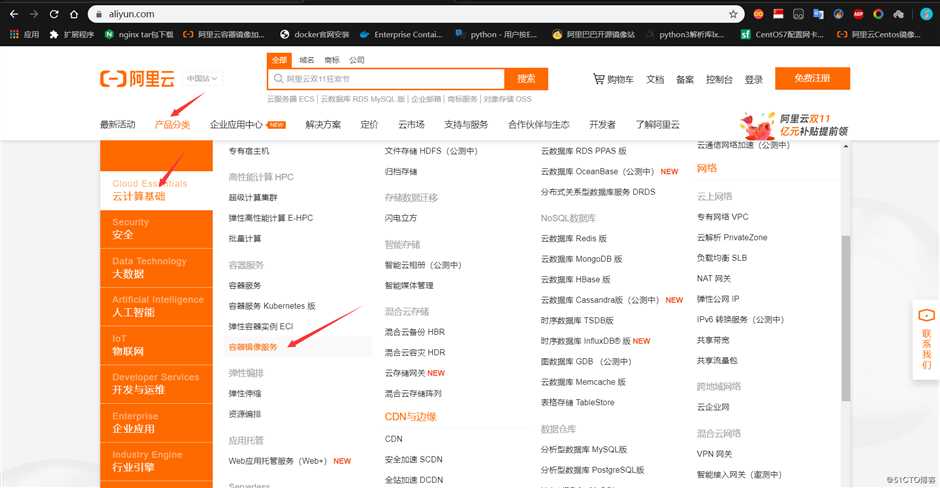Open the 混合云备份 HBR link

415,332
